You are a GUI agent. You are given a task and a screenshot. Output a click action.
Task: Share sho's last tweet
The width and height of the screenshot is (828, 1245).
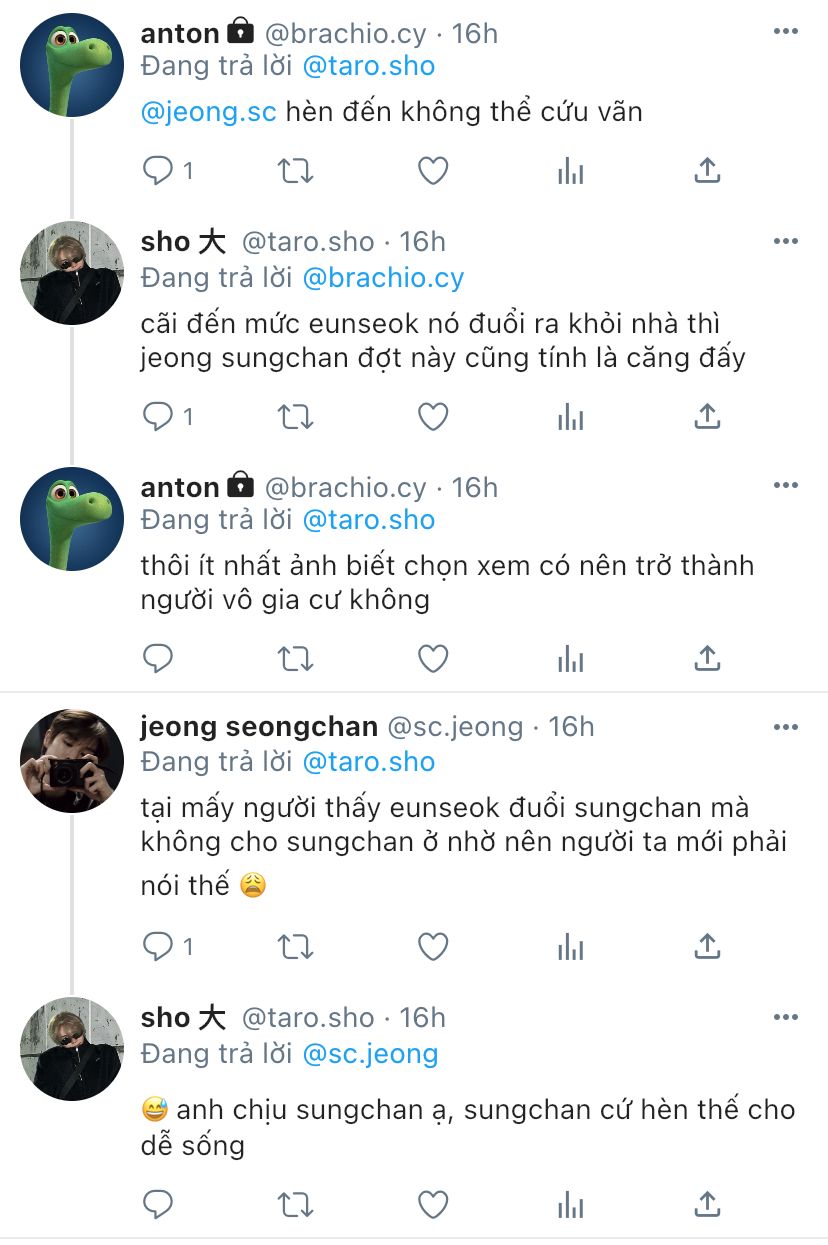[707, 1204]
